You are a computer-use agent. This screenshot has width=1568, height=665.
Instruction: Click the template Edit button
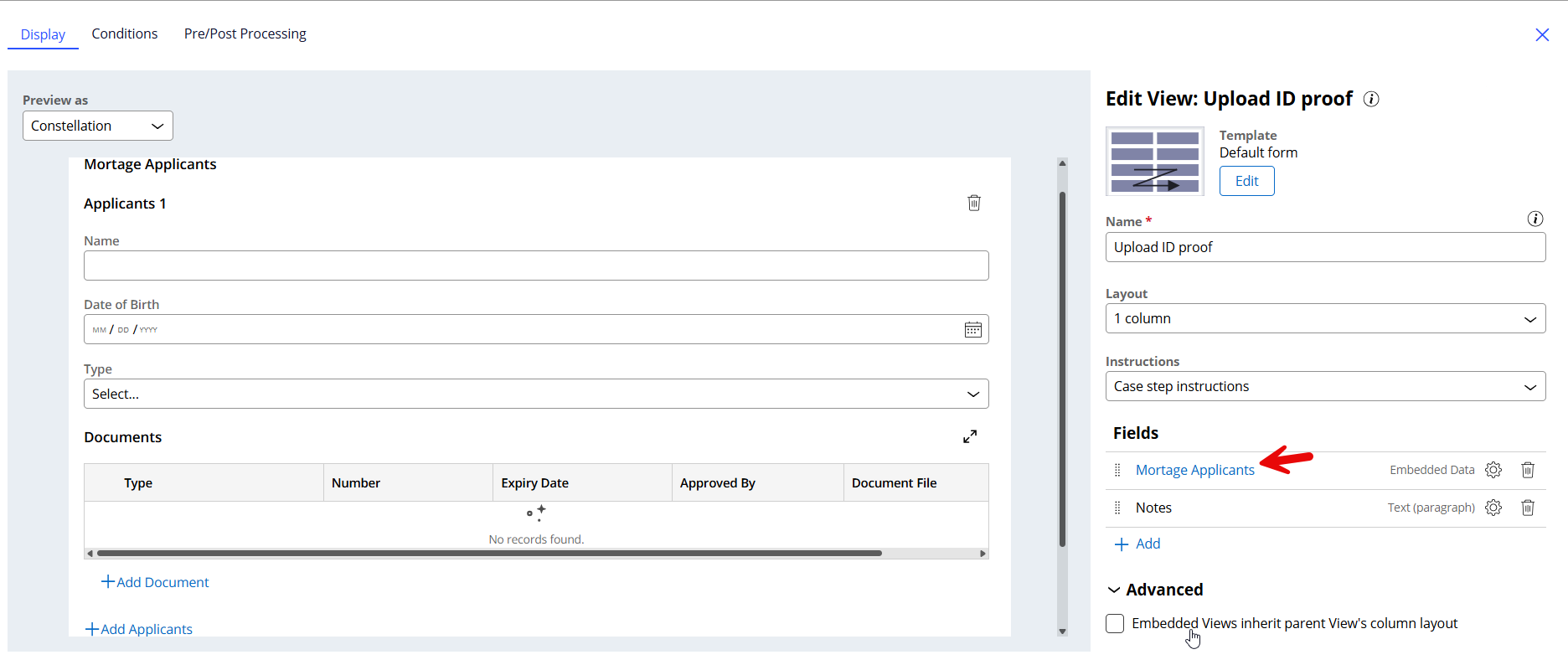pos(1246,181)
